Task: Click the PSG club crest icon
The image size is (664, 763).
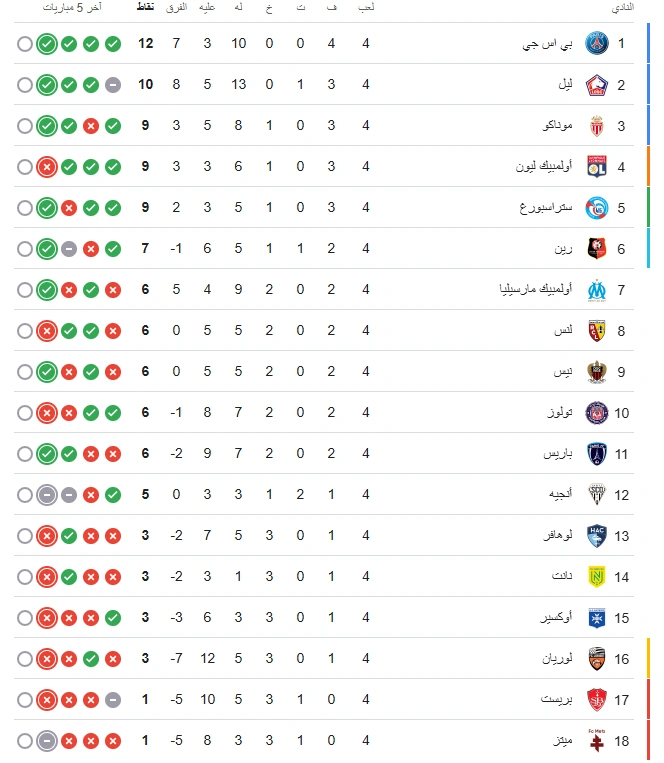Action: pyautogui.click(x=596, y=43)
